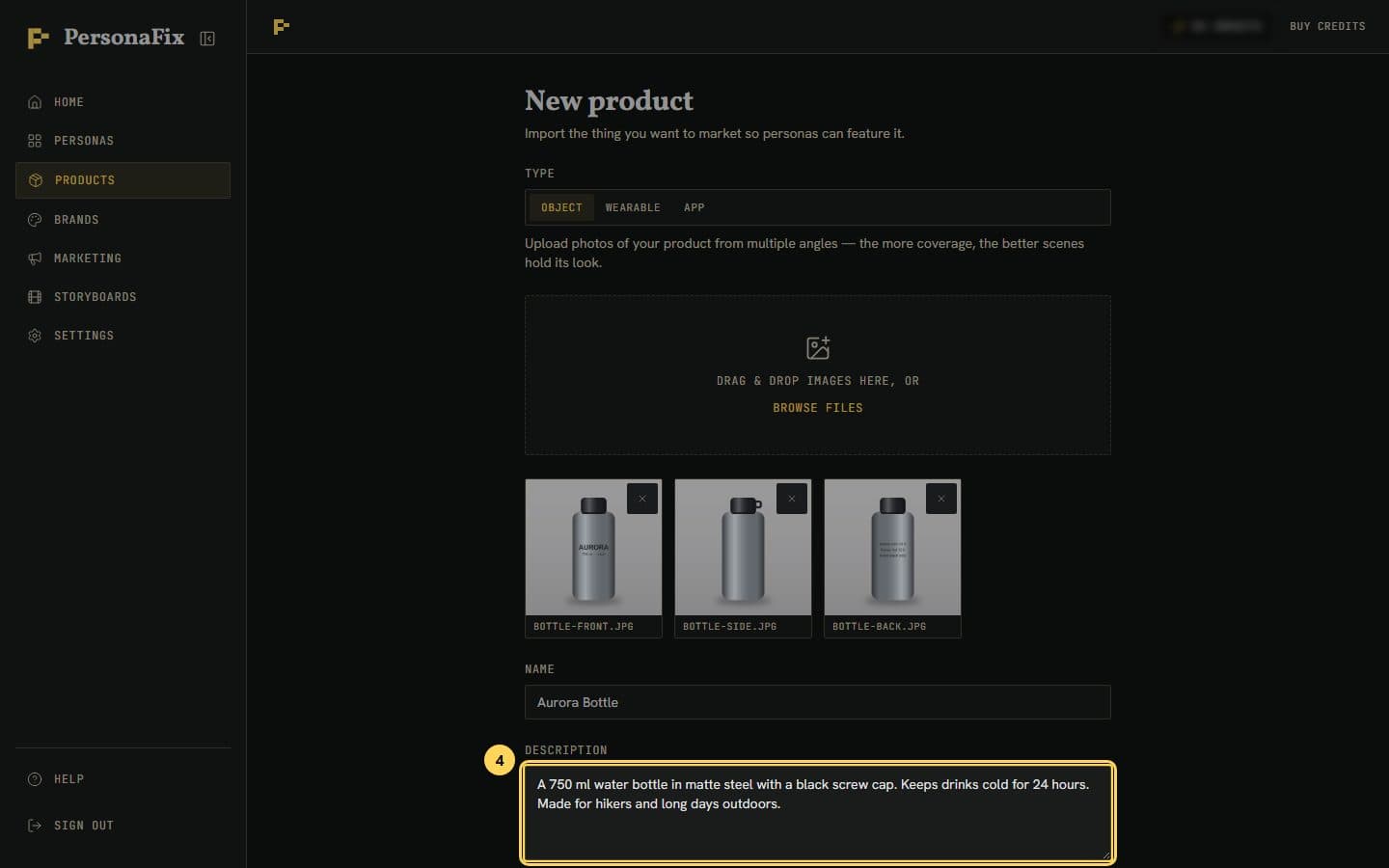Click the "New product" heading
This screenshot has height=868, width=1389.
click(609, 101)
